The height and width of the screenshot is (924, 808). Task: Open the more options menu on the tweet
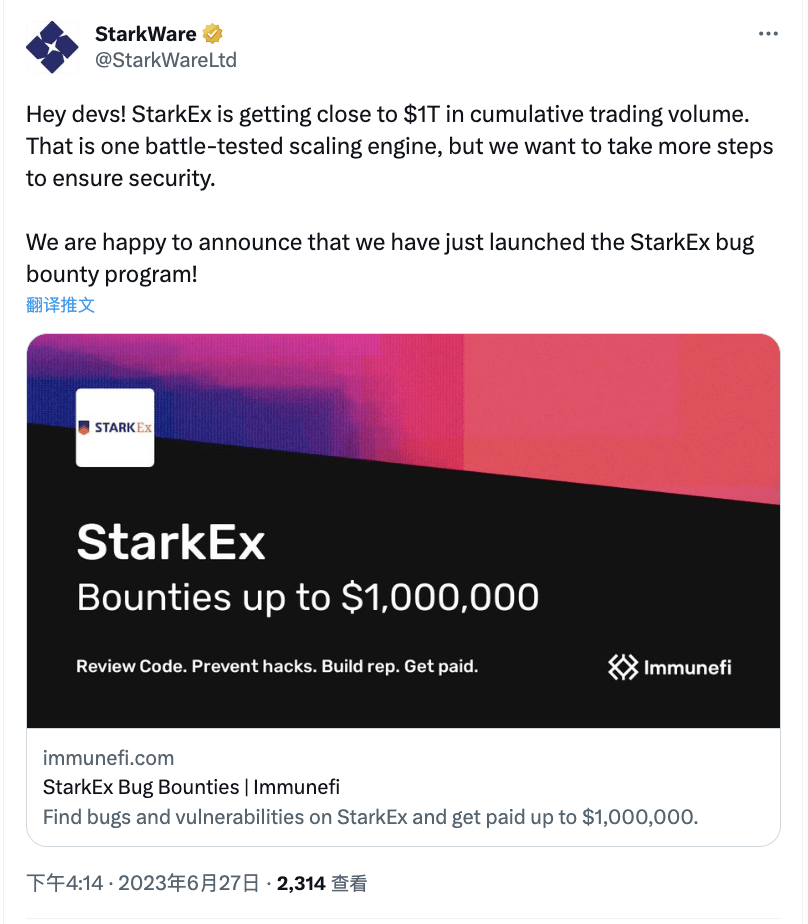click(x=768, y=32)
